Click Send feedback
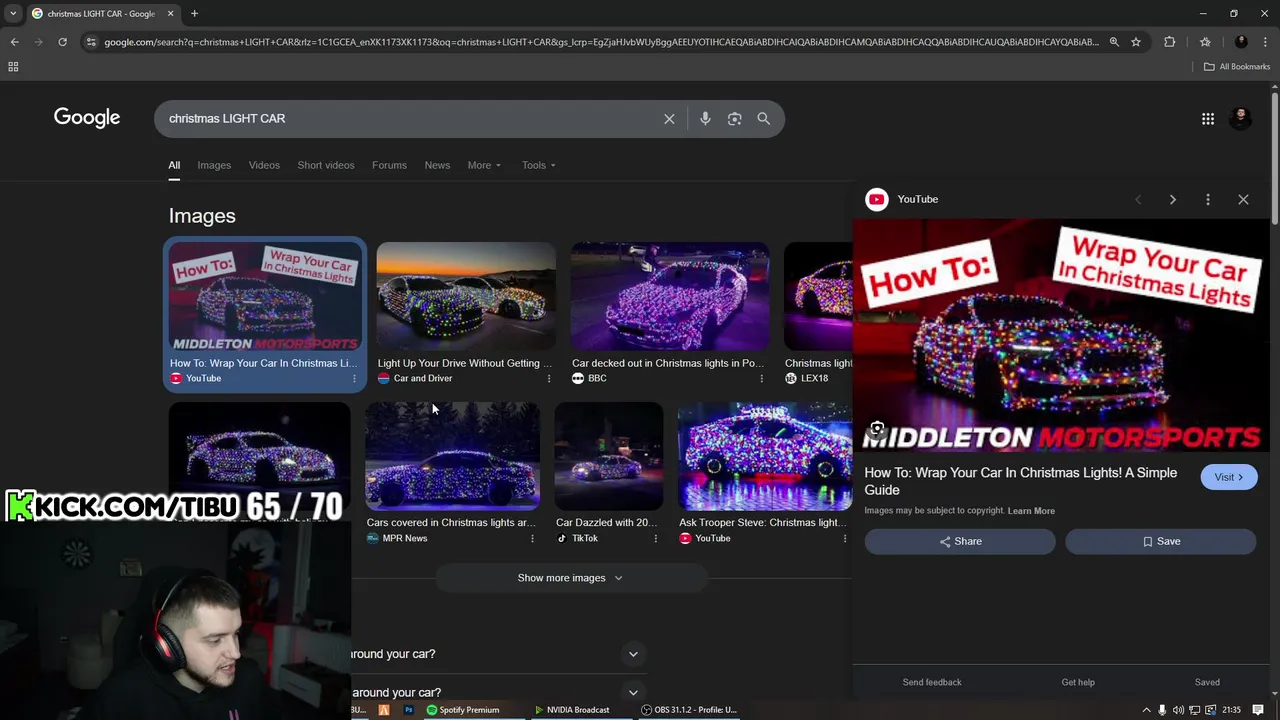The height and width of the screenshot is (720, 1280). point(932,683)
